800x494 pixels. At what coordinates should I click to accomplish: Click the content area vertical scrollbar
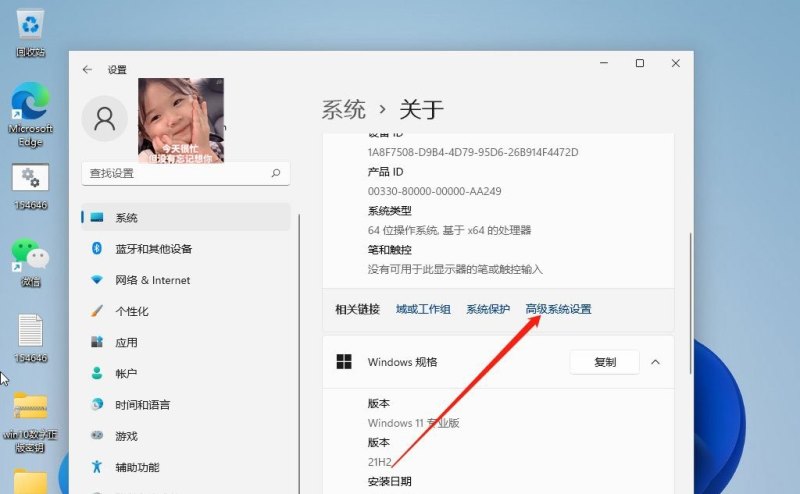point(690,304)
